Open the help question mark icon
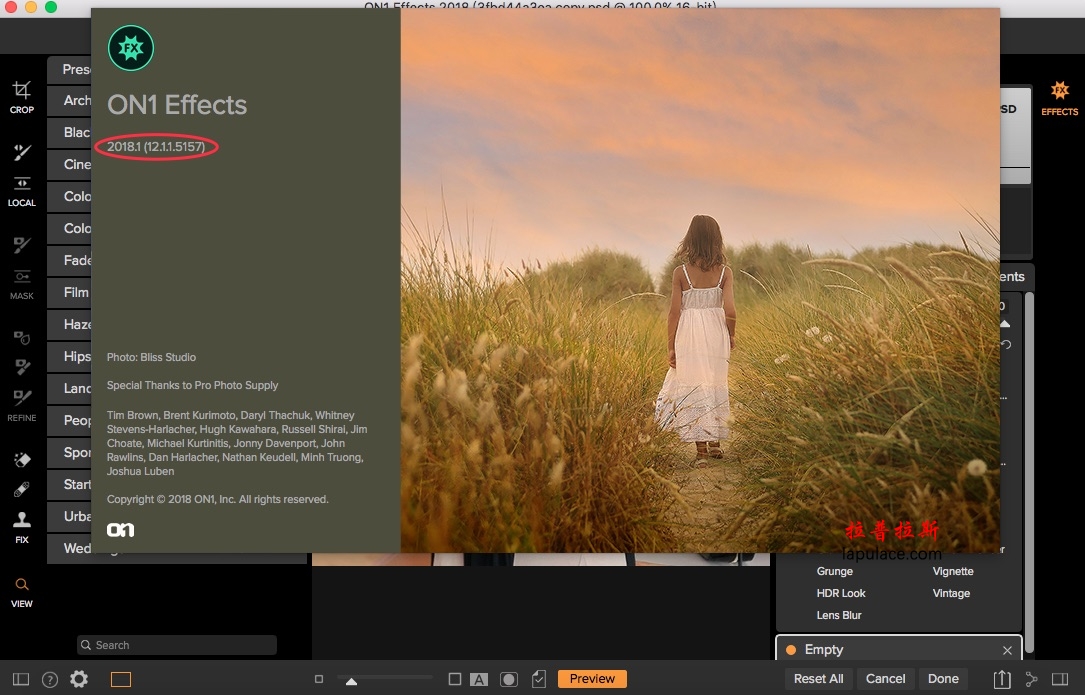The height and width of the screenshot is (695, 1085). (x=50, y=679)
